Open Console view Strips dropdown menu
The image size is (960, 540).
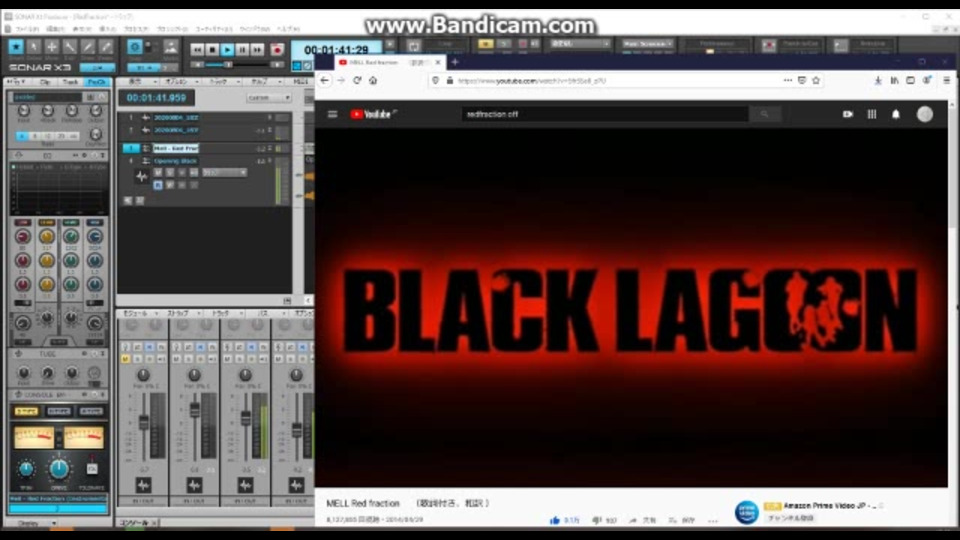[x=183, y=313]
